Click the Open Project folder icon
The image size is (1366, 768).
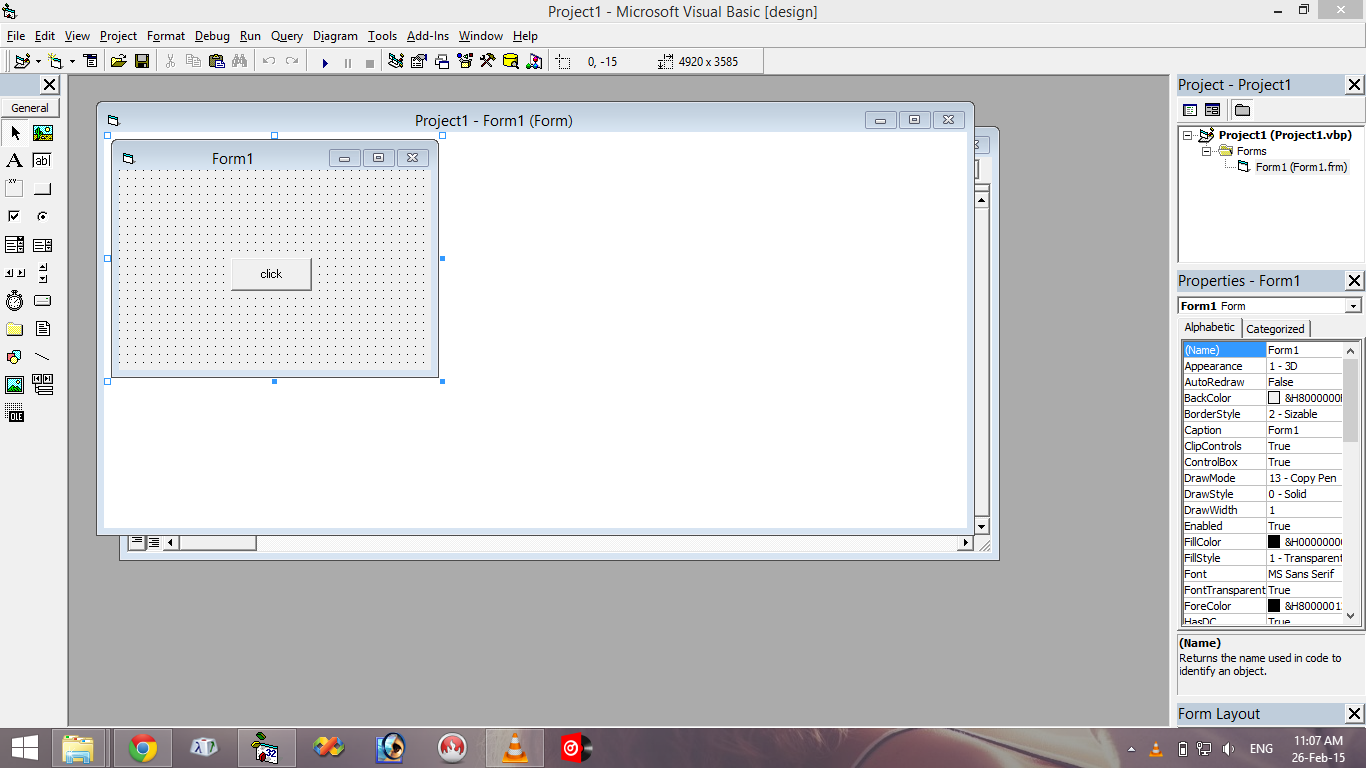(x=118, y=61)
